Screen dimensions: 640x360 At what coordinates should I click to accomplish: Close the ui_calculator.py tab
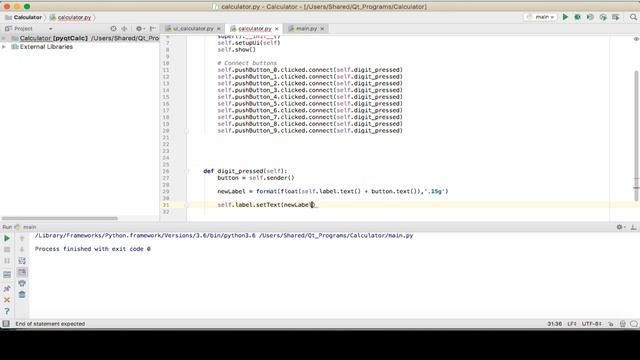click(x=219, y=29)
